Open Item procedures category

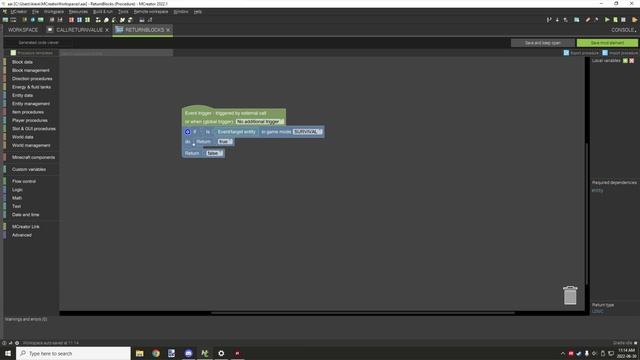coord(28,112)
